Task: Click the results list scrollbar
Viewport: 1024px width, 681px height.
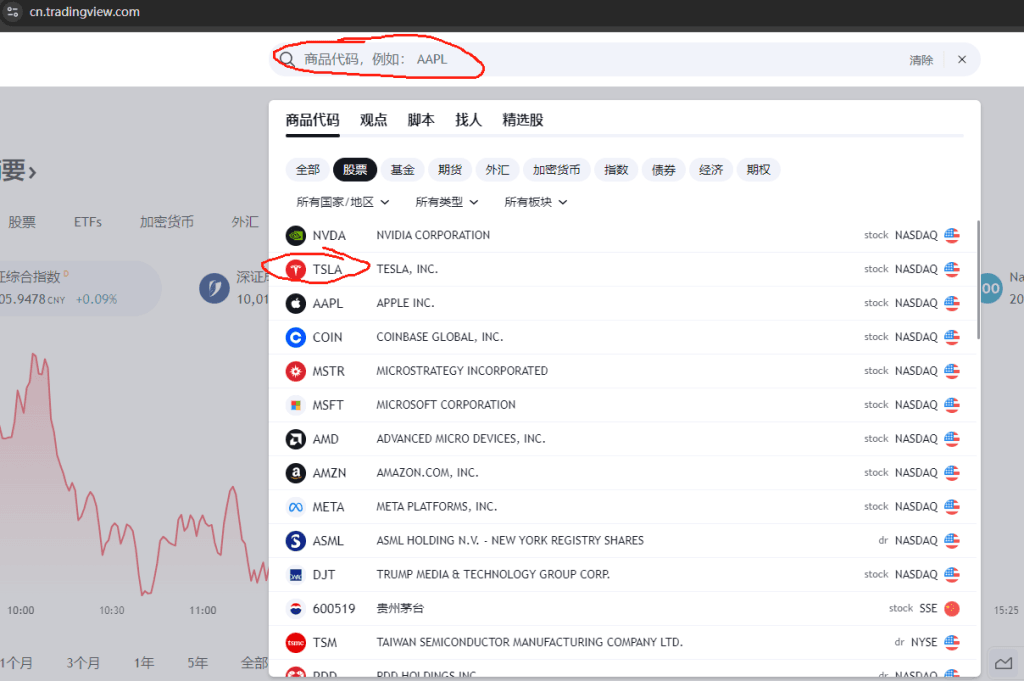Action: pos(978,279)
